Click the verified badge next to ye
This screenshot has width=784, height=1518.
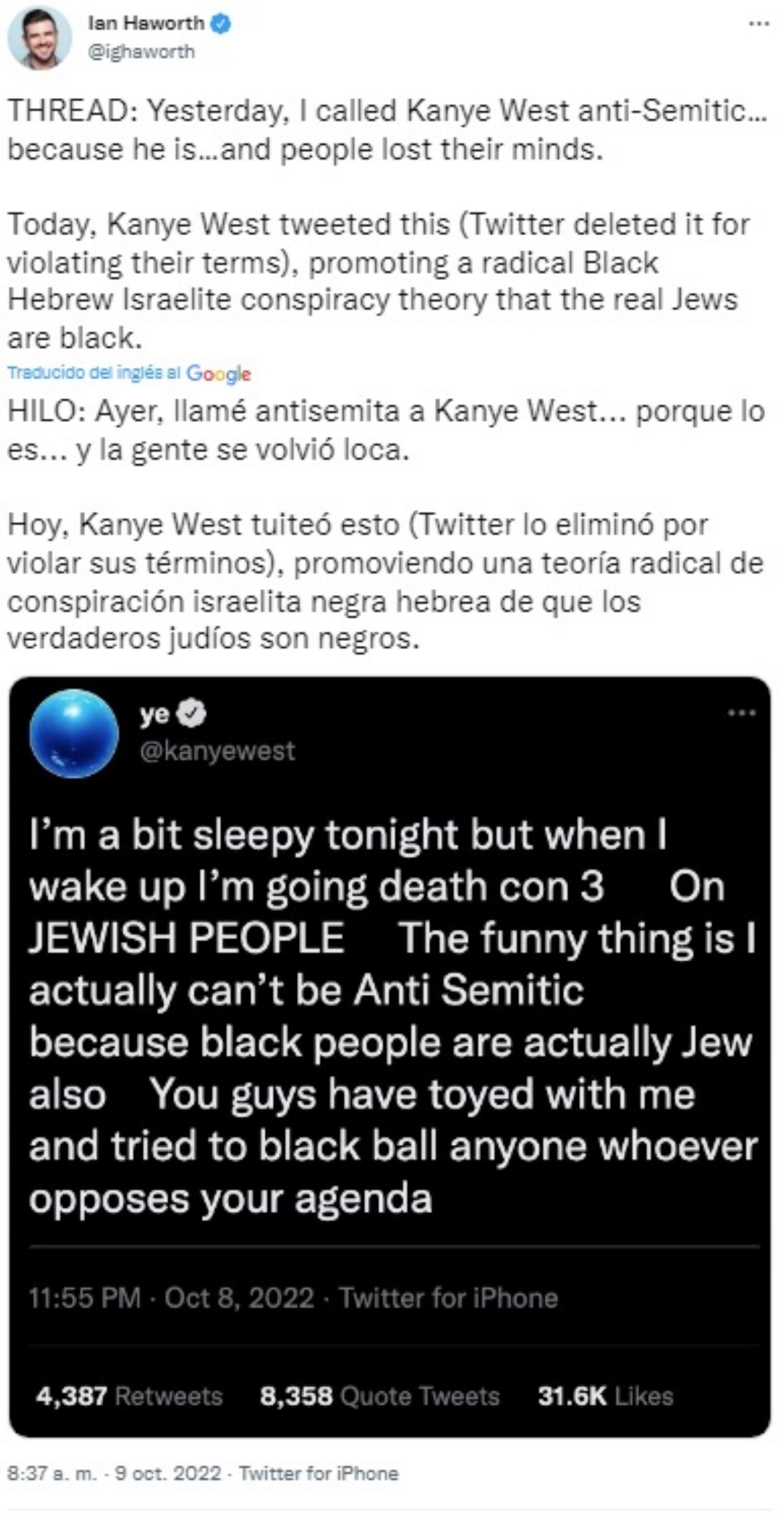[x=192, y=714]
